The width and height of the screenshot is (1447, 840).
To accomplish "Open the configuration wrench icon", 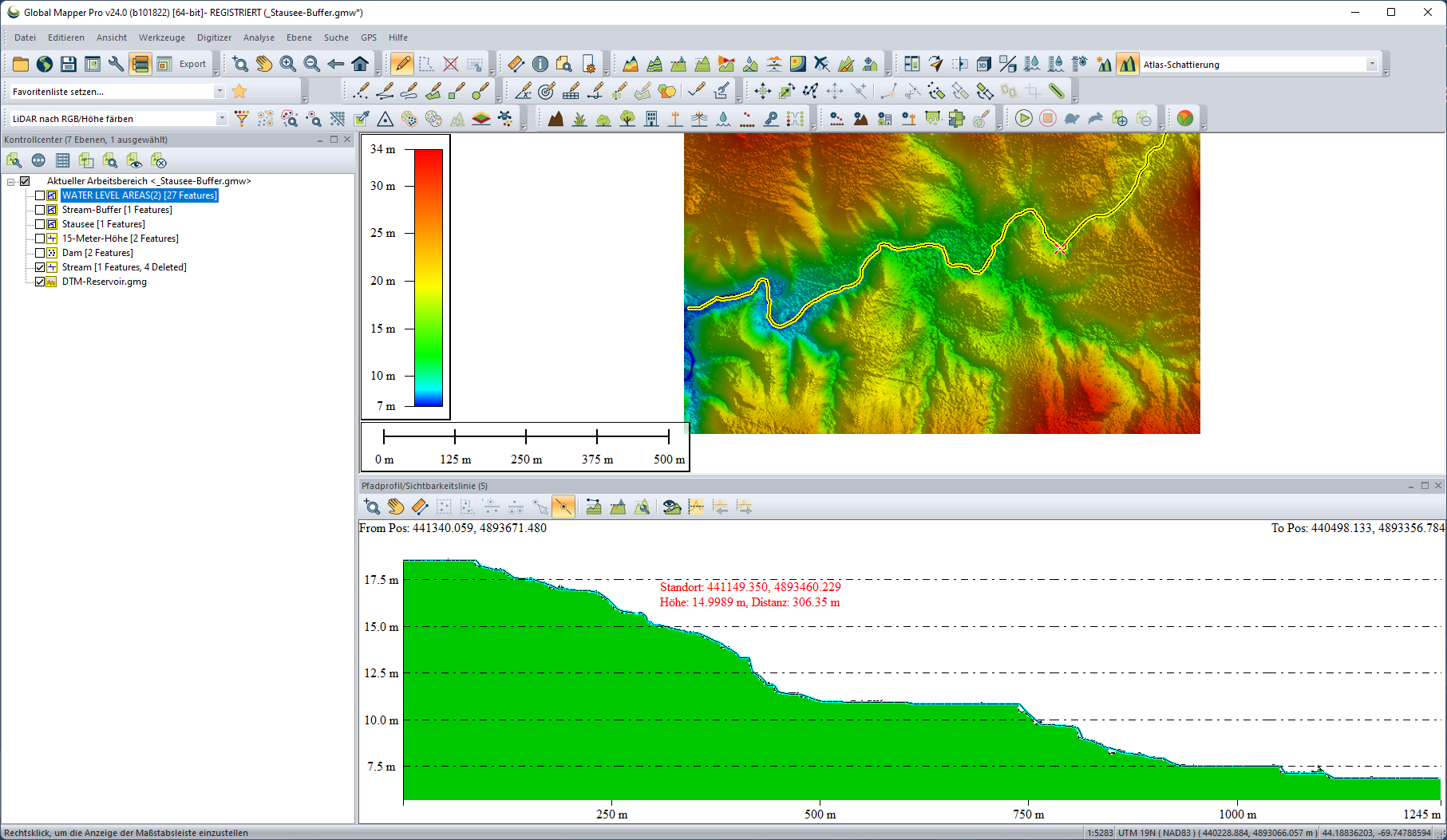I will pyautogui.click(x=117, y=64).
